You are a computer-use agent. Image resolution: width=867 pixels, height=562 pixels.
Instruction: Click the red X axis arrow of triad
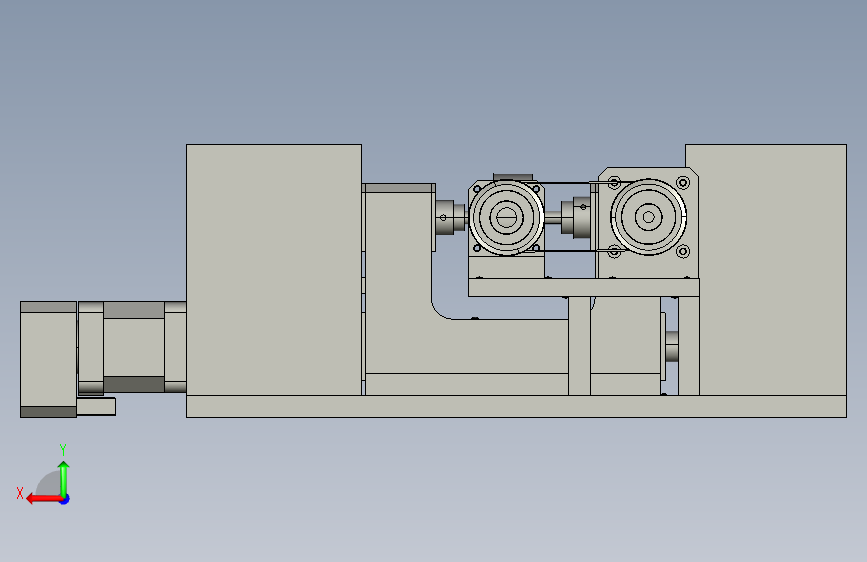tap(43, 499)
